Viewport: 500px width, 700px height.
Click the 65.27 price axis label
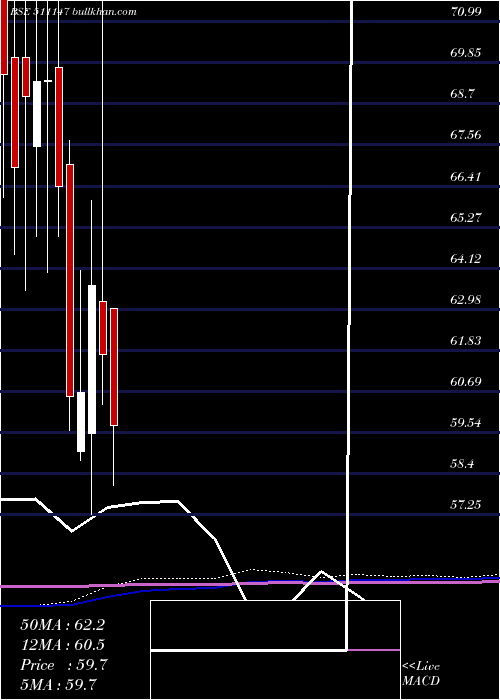point(466,218)
